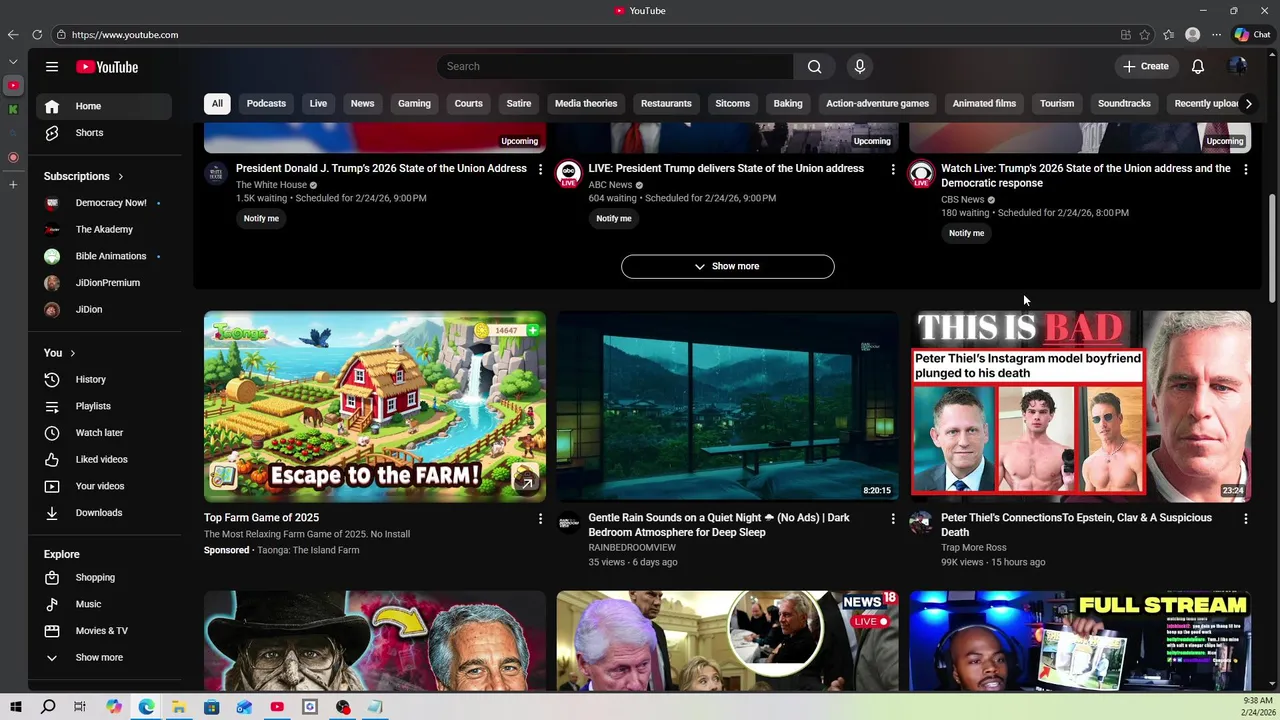Bookmark page with the star icon

[1145, 35]
